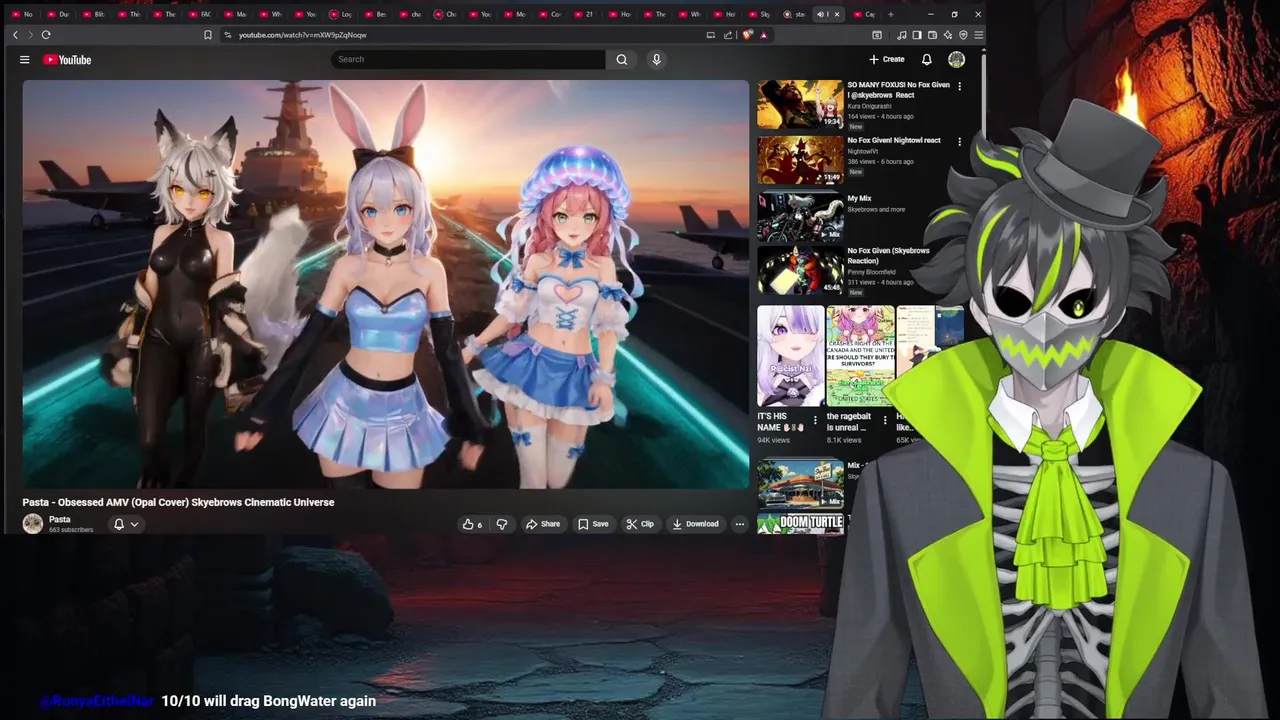This screenshot has width=1280, height=720.
Task: Open the DOOM TURTLE video thumbnail
Action: 800,524
